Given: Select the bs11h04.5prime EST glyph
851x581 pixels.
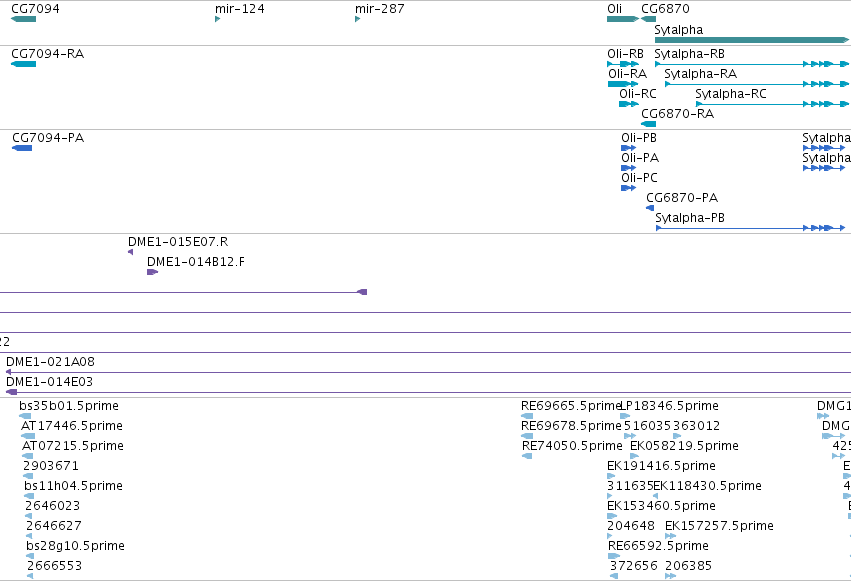Looking at the screenshot, I should (29, 496).
